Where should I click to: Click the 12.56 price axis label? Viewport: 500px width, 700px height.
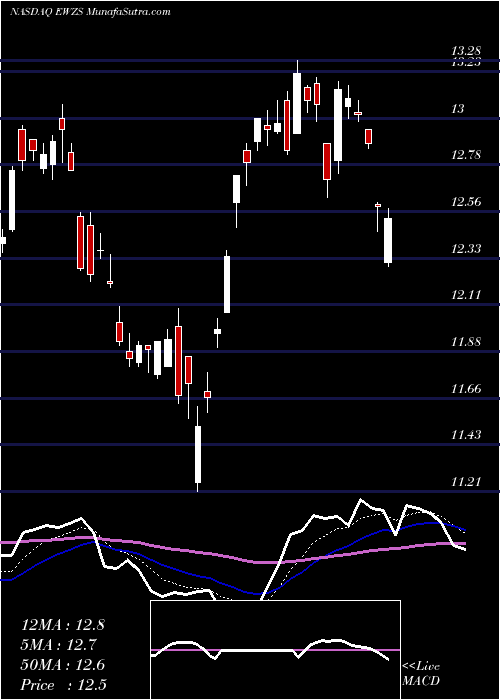[x=468, y=202]
